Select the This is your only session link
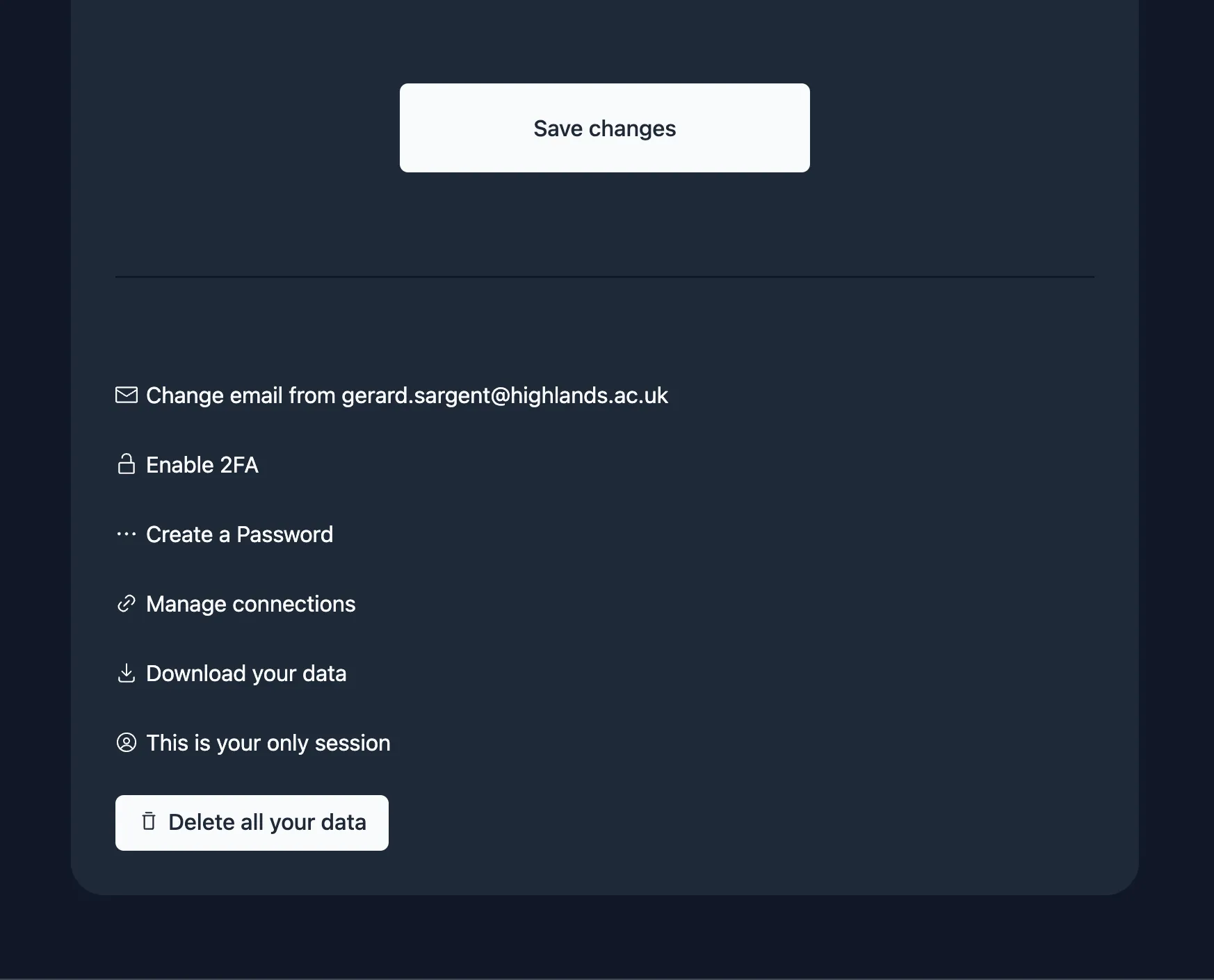Image resolution: width=1214 pixels, height=980 pixels. (x=253, y=743)
